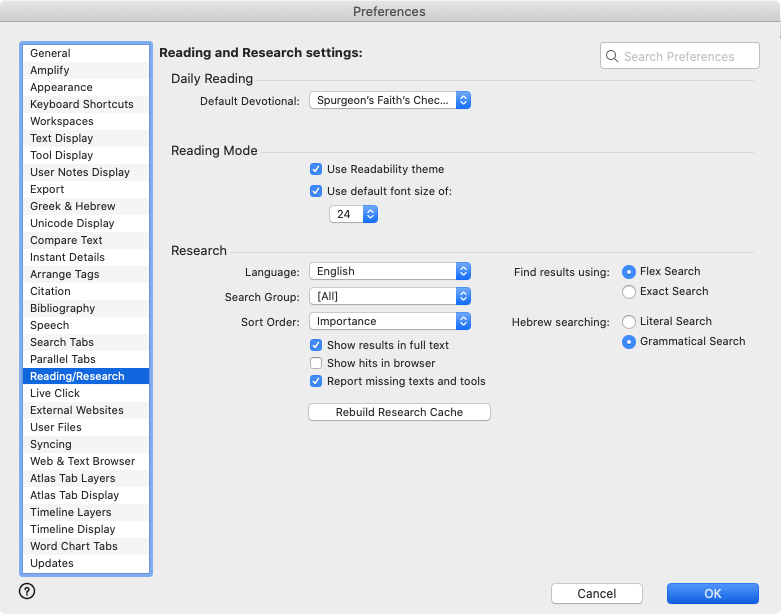Toggle Use Readability theme checkbox
This screenshot has height=614, width=781.
coord(316,170)
